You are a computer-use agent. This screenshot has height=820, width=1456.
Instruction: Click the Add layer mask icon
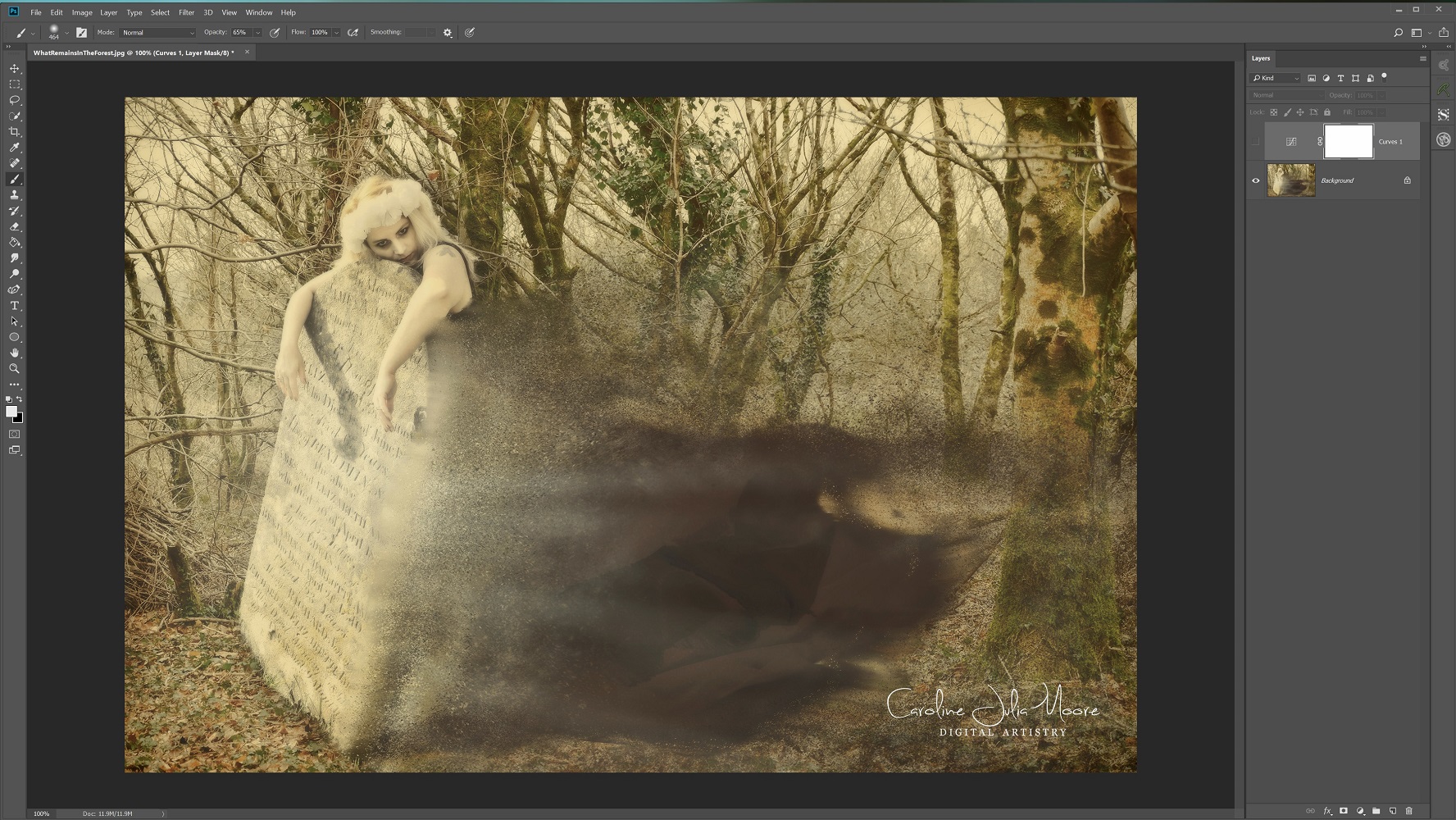[x=1343, y=811]
